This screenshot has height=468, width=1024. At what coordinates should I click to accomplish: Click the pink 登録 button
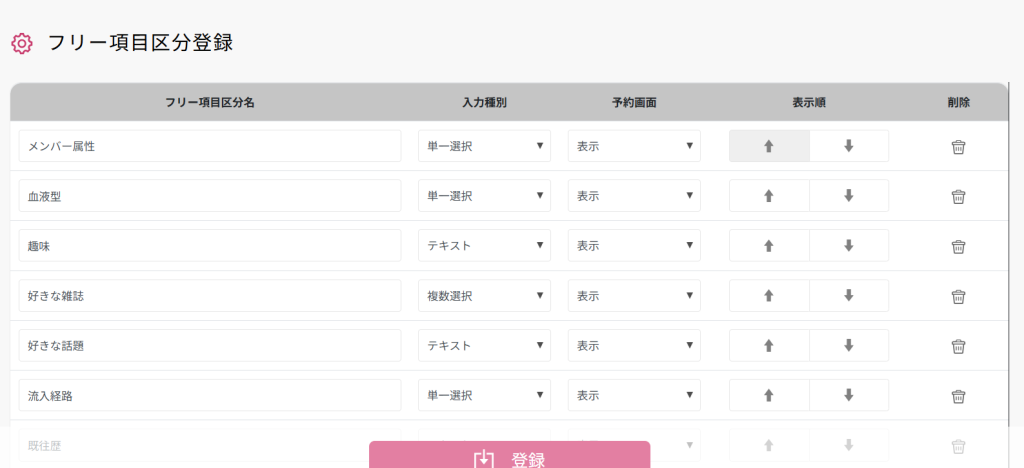click(x=509, y=456)
